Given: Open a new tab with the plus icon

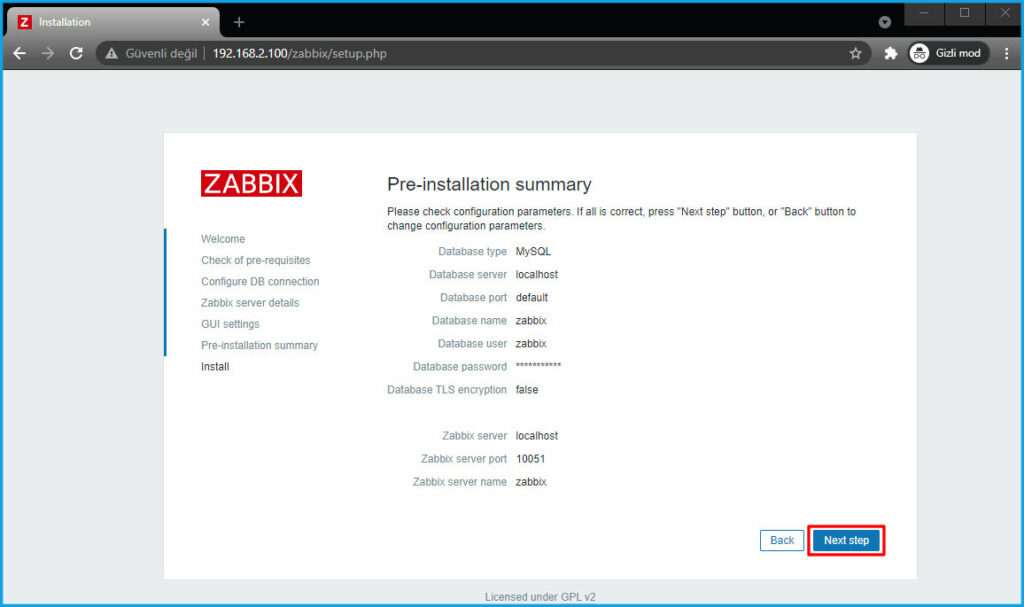Looking at the screenshot, I should 239,22.
